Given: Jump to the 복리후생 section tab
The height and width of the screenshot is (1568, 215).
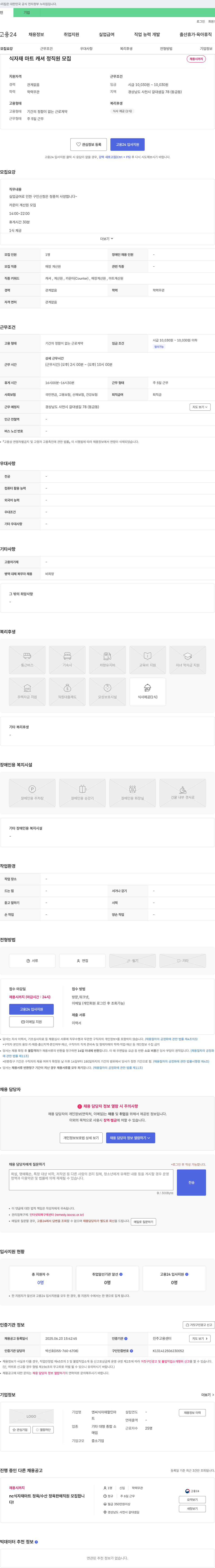Looking at the screenshot, I should (126, 49).
